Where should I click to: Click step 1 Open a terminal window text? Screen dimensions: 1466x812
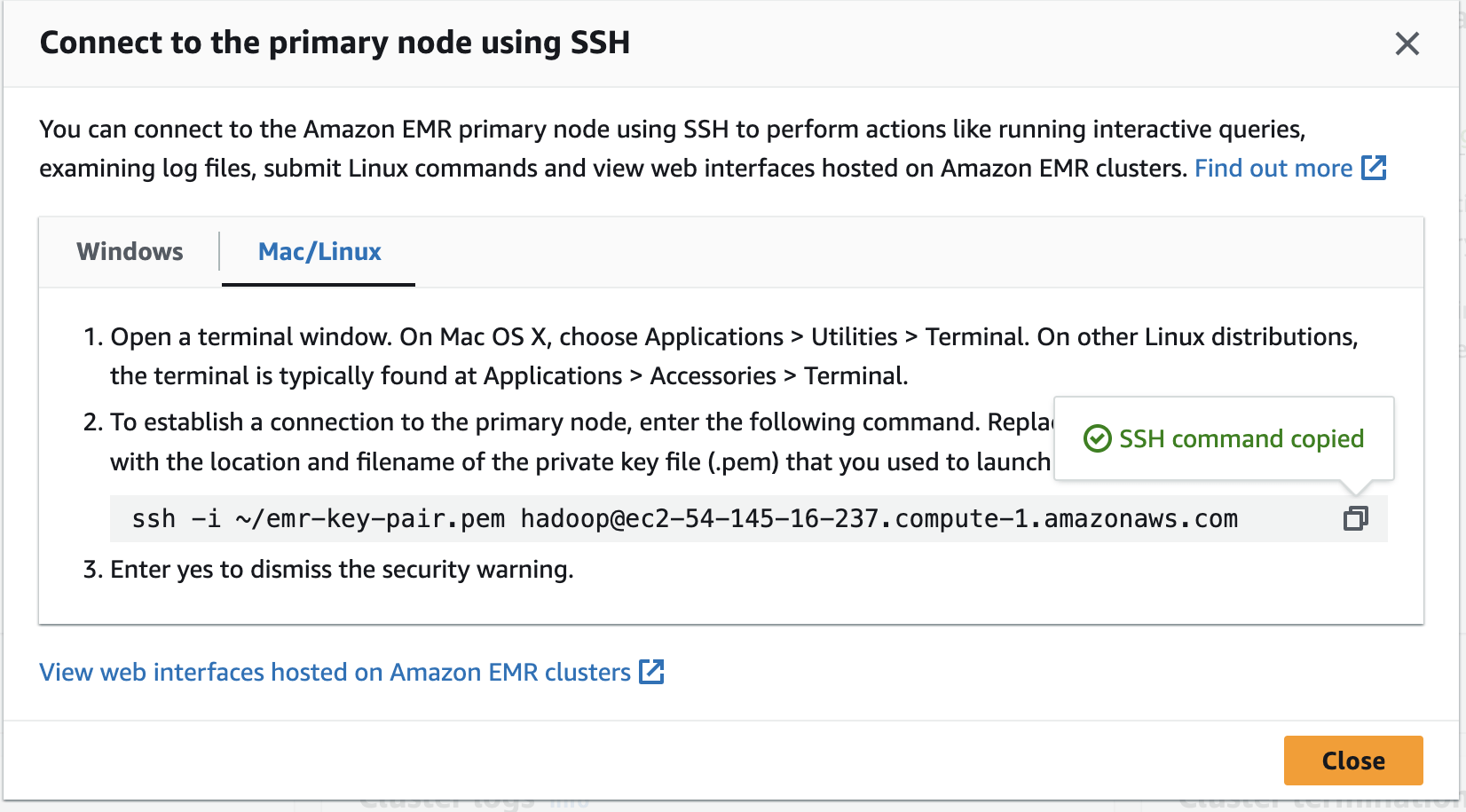(734, 356)
